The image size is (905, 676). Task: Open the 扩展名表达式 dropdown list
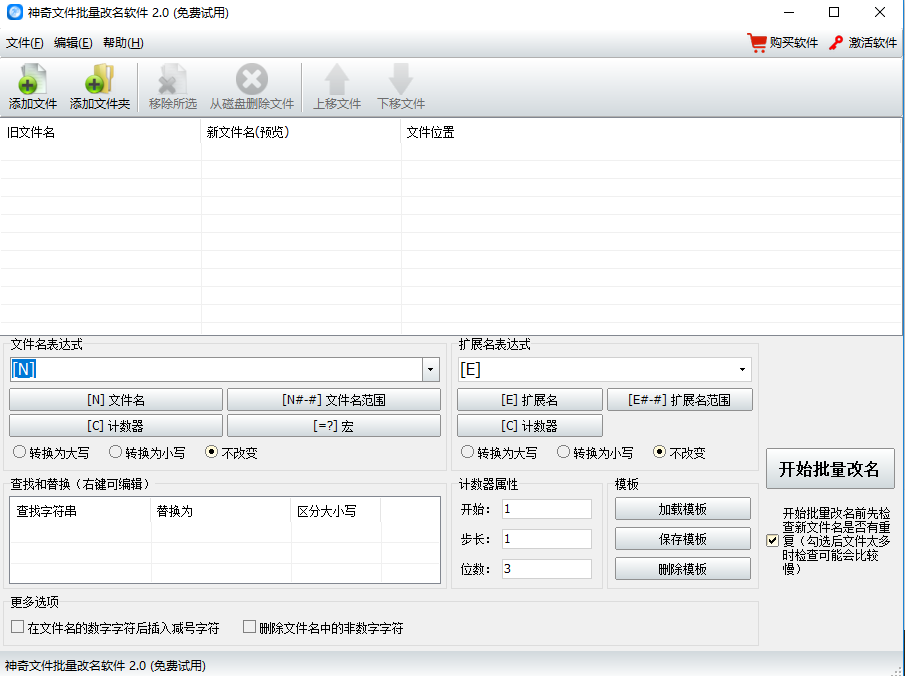click(743, 369)
